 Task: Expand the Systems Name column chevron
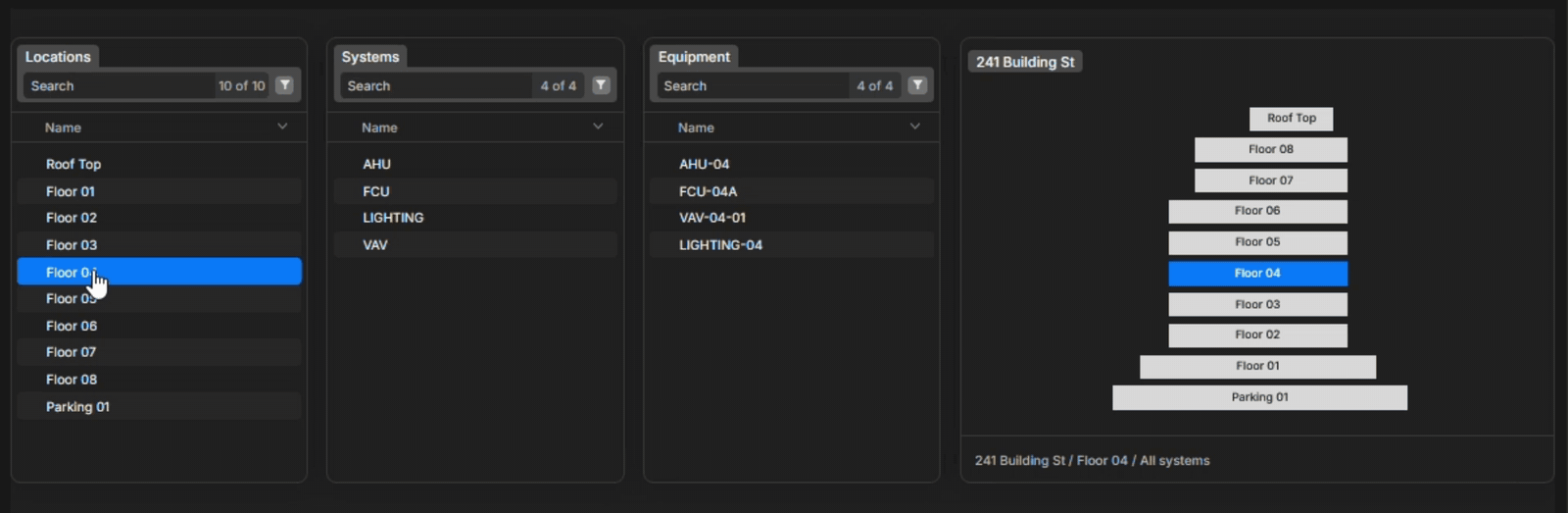pyautogui.click(x=598, y=127)
